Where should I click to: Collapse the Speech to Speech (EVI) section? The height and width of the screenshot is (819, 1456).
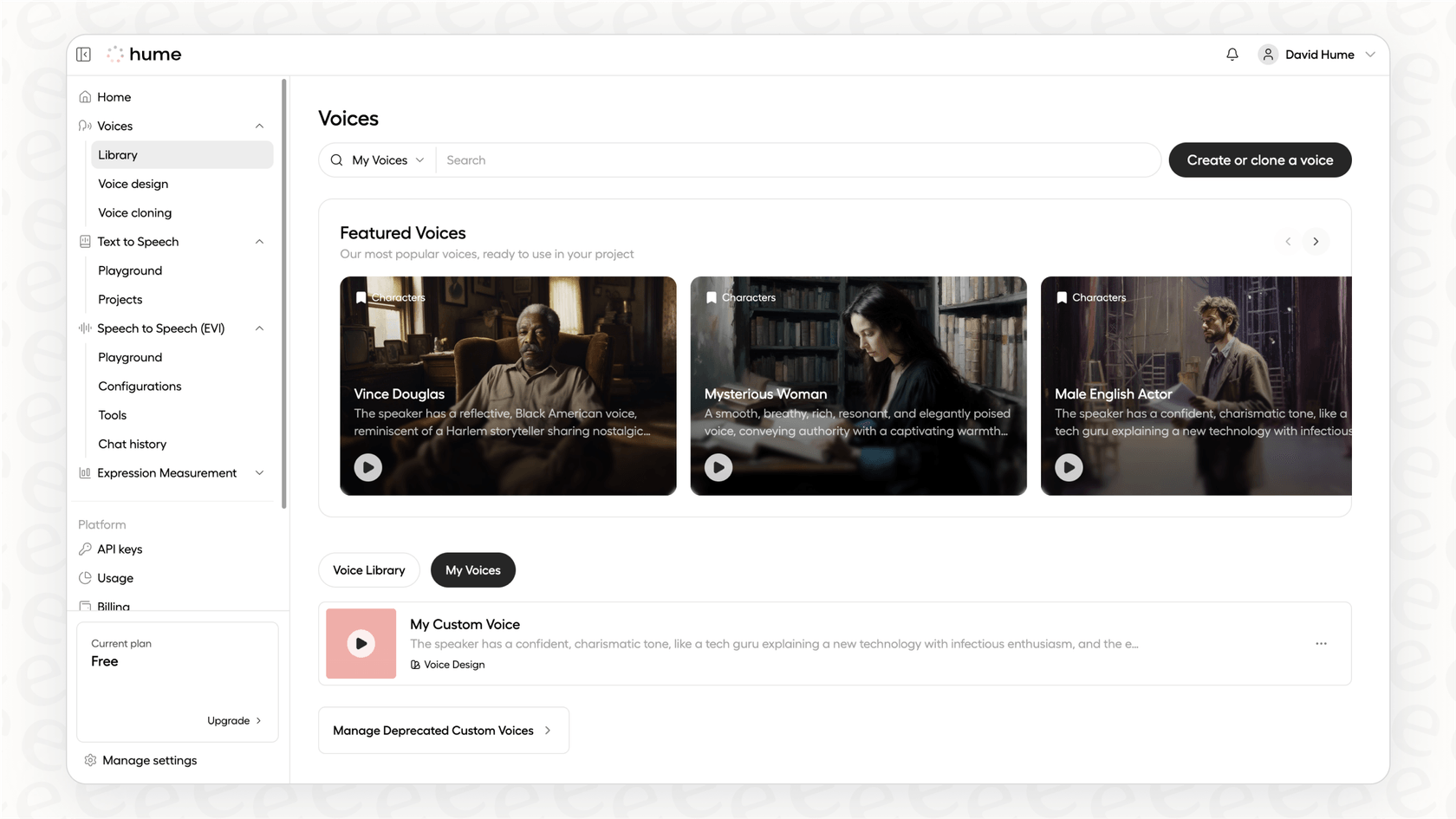[x=259, y=328]
